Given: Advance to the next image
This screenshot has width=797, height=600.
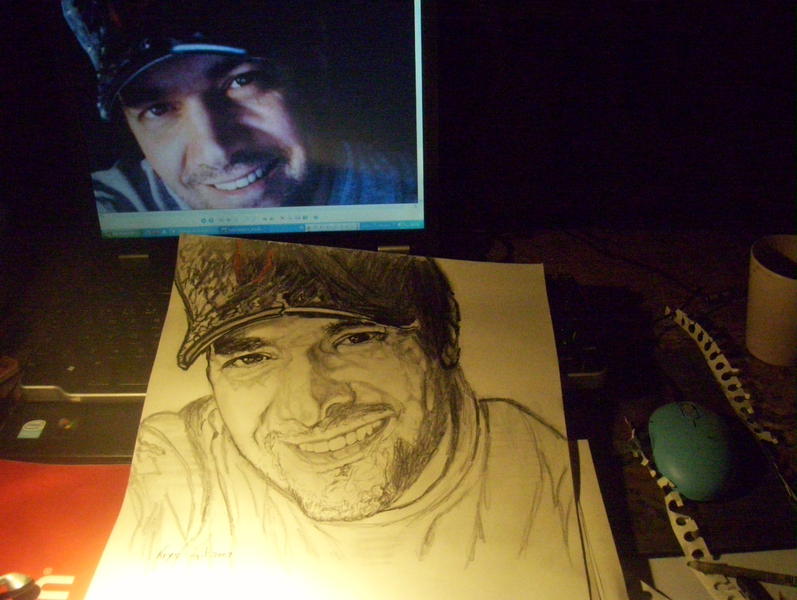Looking at the screenshot, I should click(211, 219).
